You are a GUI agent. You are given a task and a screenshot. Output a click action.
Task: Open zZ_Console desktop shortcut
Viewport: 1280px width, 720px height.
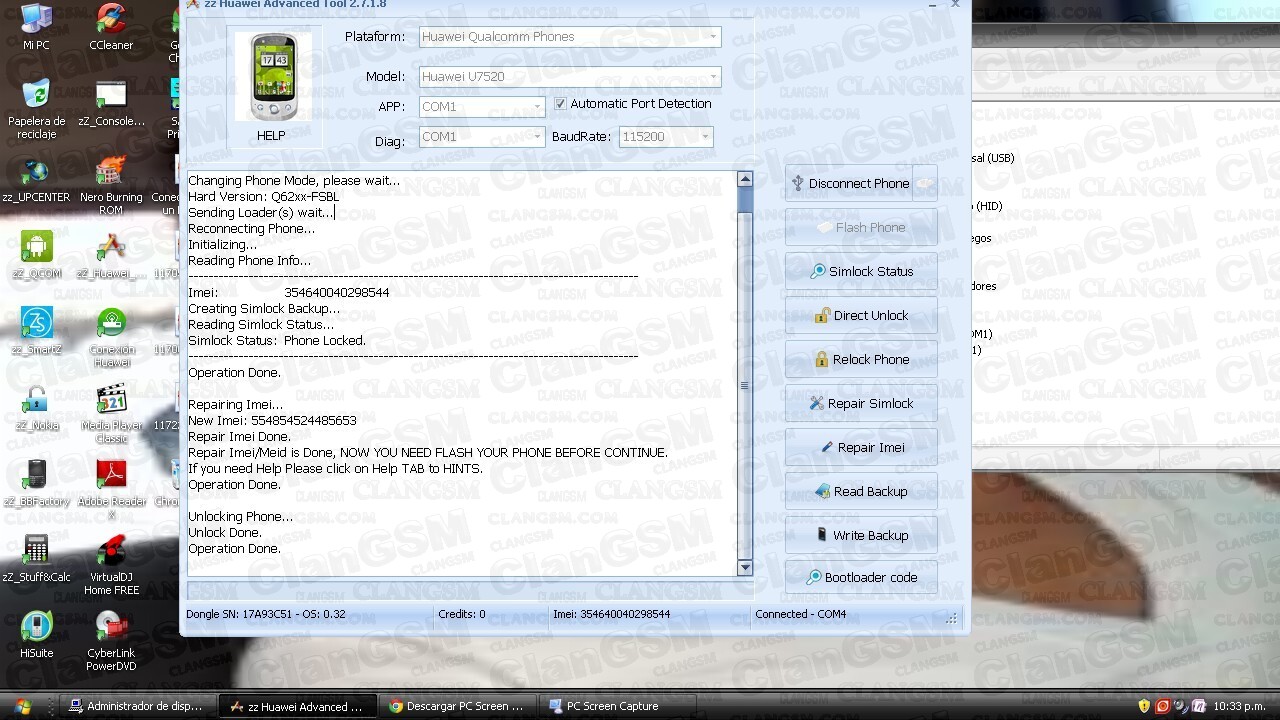tap(111, 103)
